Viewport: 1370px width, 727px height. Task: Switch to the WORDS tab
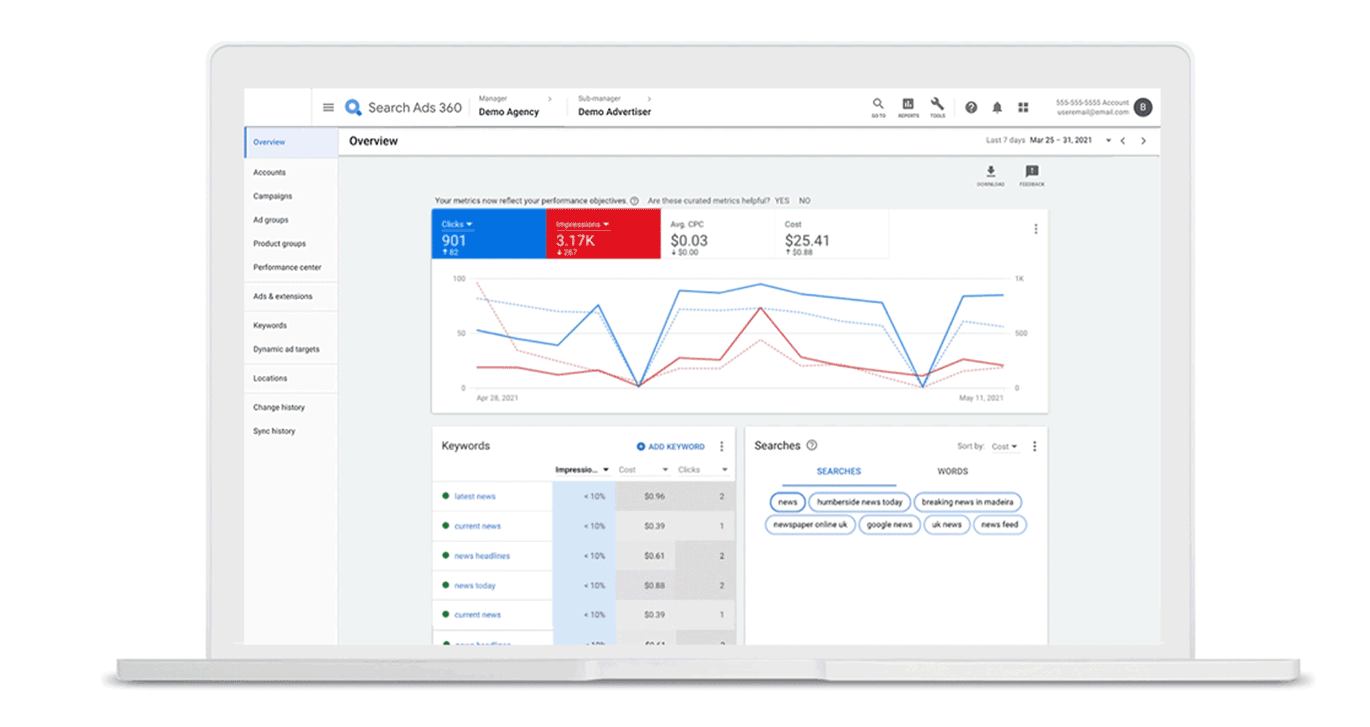(x=952, y=471)
